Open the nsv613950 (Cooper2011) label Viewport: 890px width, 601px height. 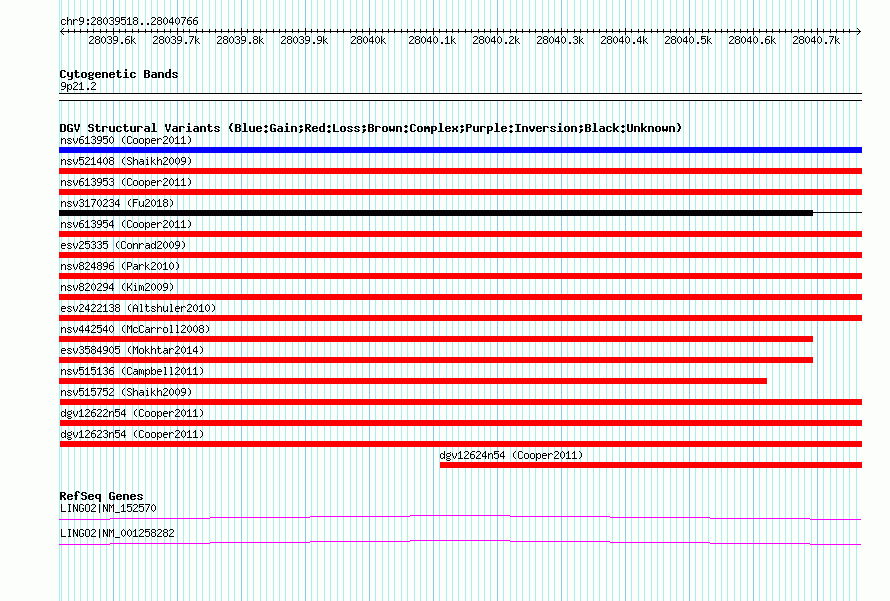click(x=126, y=140)
